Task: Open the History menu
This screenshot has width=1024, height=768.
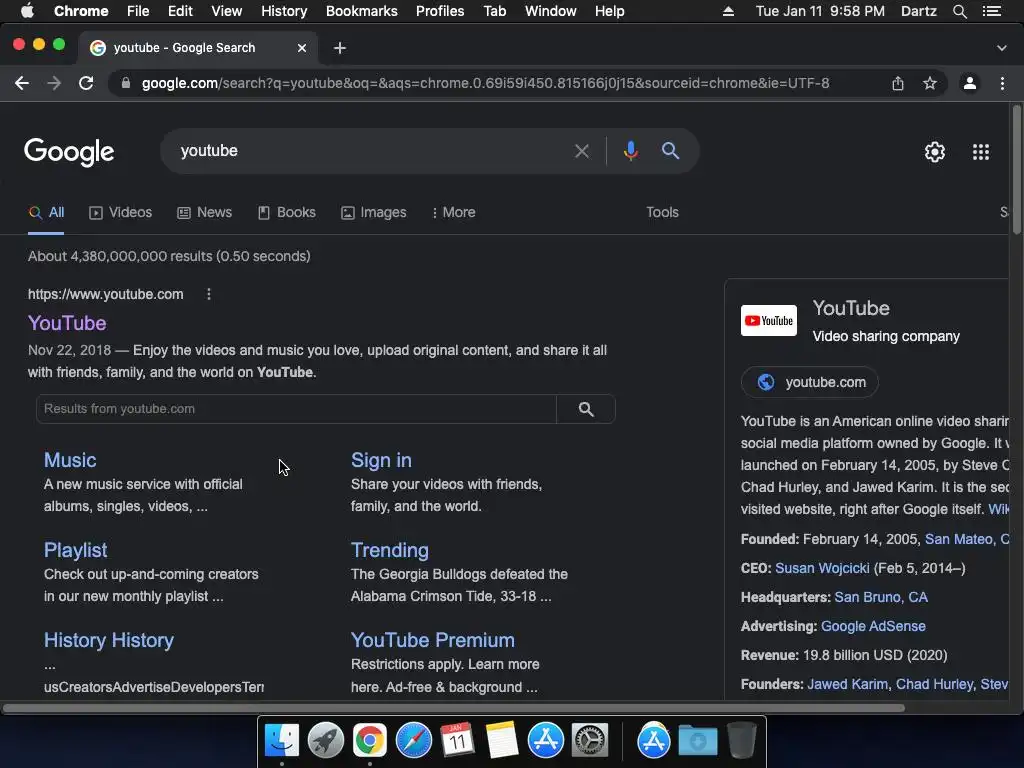Action: (x=284, y=11)
